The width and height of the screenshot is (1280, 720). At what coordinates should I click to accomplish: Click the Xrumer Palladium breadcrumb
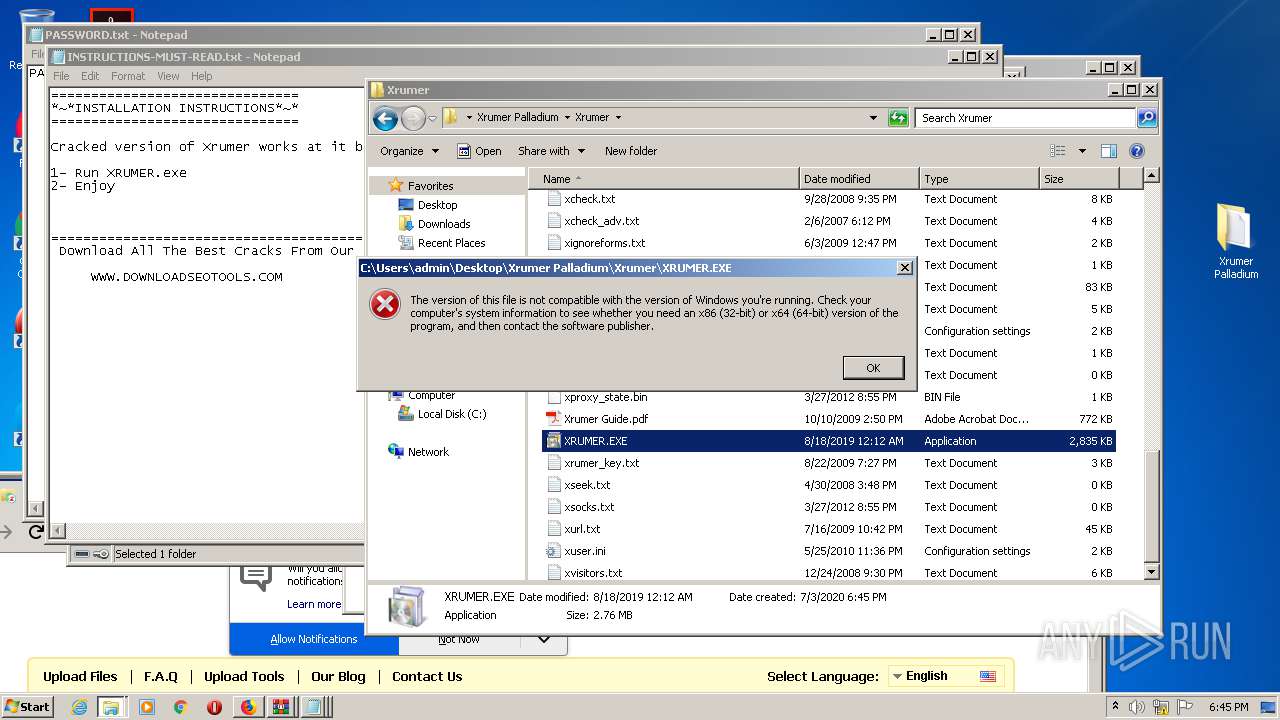coord(517,117)
